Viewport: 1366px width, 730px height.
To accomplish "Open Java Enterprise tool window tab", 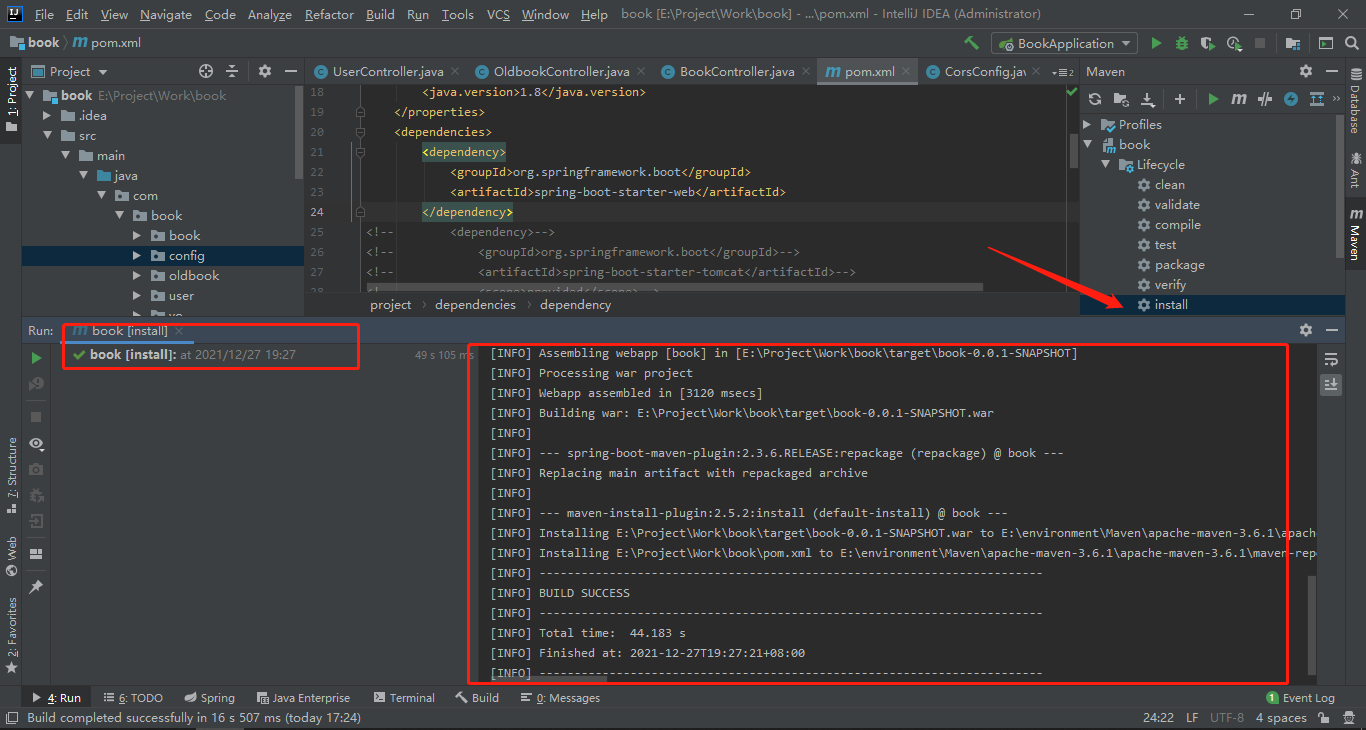I will pyautogui.click(x=303, y=697).
